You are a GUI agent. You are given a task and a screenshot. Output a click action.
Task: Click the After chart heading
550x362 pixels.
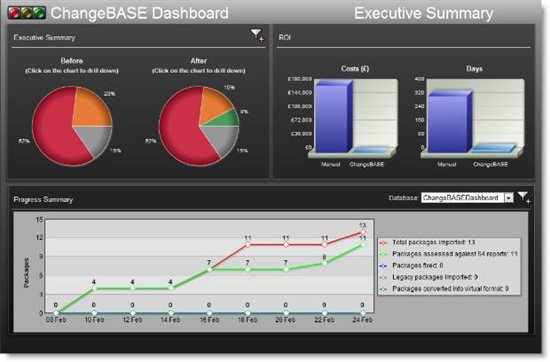pos(199,61)
